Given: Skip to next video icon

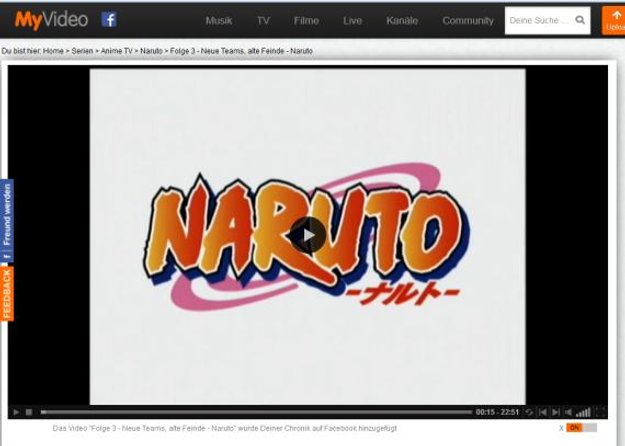Looking at the screenshot, I should click(x=556, y=412).
